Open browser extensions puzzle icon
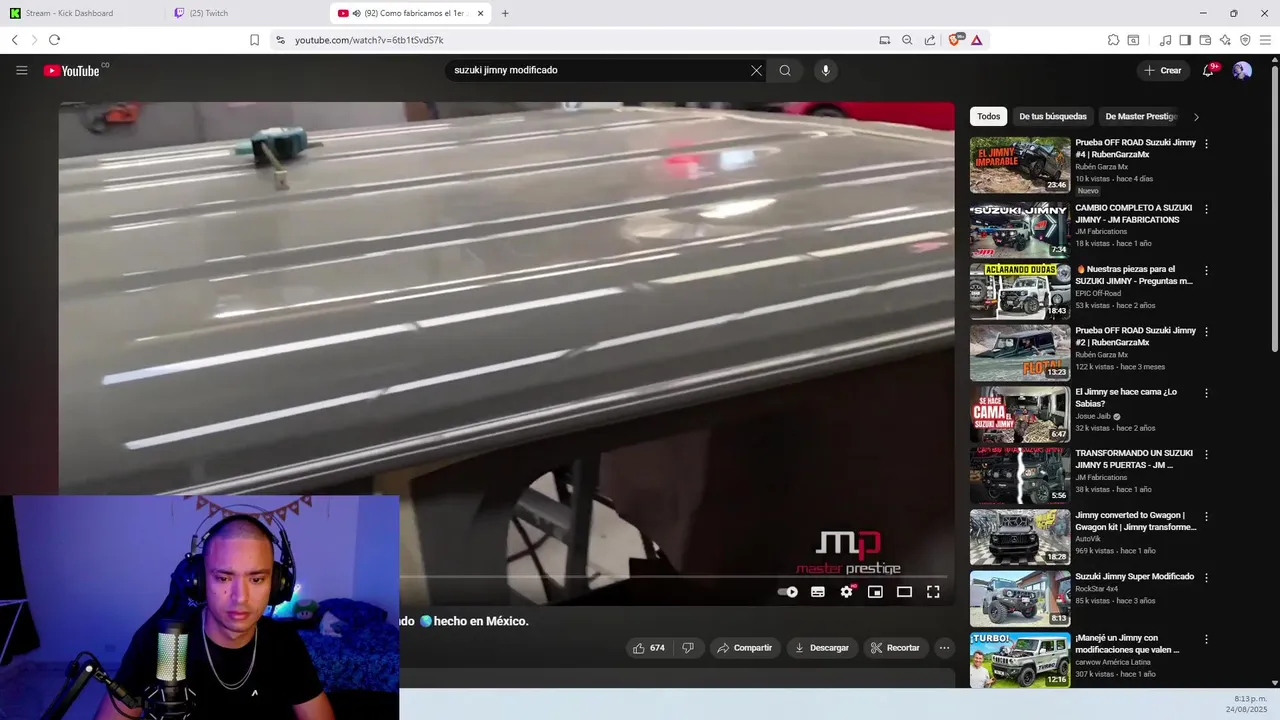The width and height of the screenshot is (1280, 720). point(1113,40)
